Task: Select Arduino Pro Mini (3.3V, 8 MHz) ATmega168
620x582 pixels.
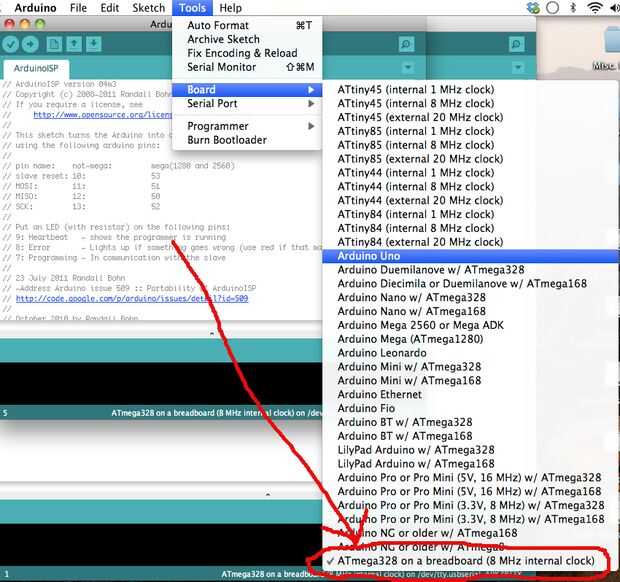Action: pyautogui.click(x=471, y=519)
